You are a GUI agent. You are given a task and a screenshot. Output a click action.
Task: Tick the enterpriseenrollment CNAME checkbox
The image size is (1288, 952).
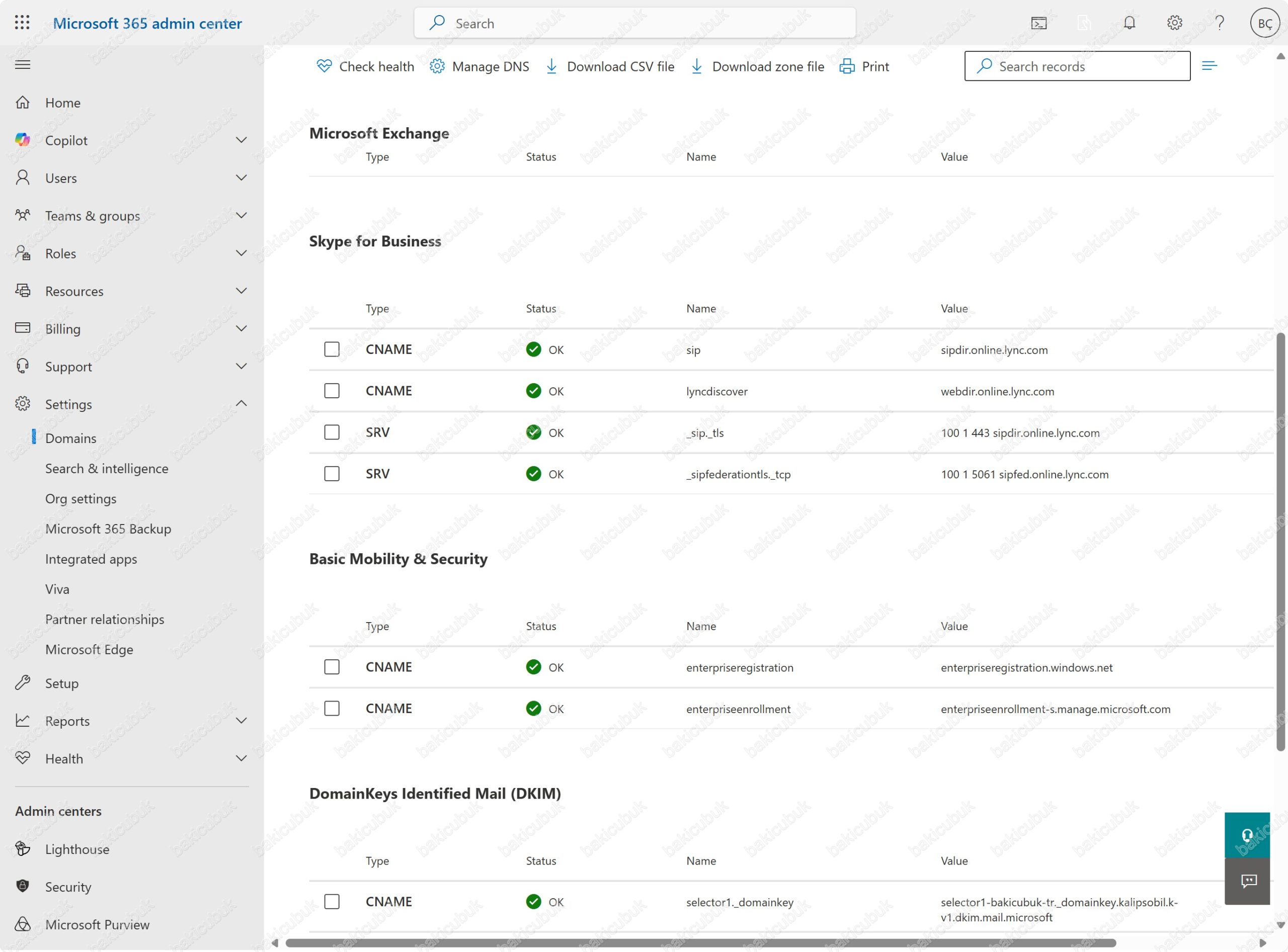pyautogui.click(x=332, y=708)
